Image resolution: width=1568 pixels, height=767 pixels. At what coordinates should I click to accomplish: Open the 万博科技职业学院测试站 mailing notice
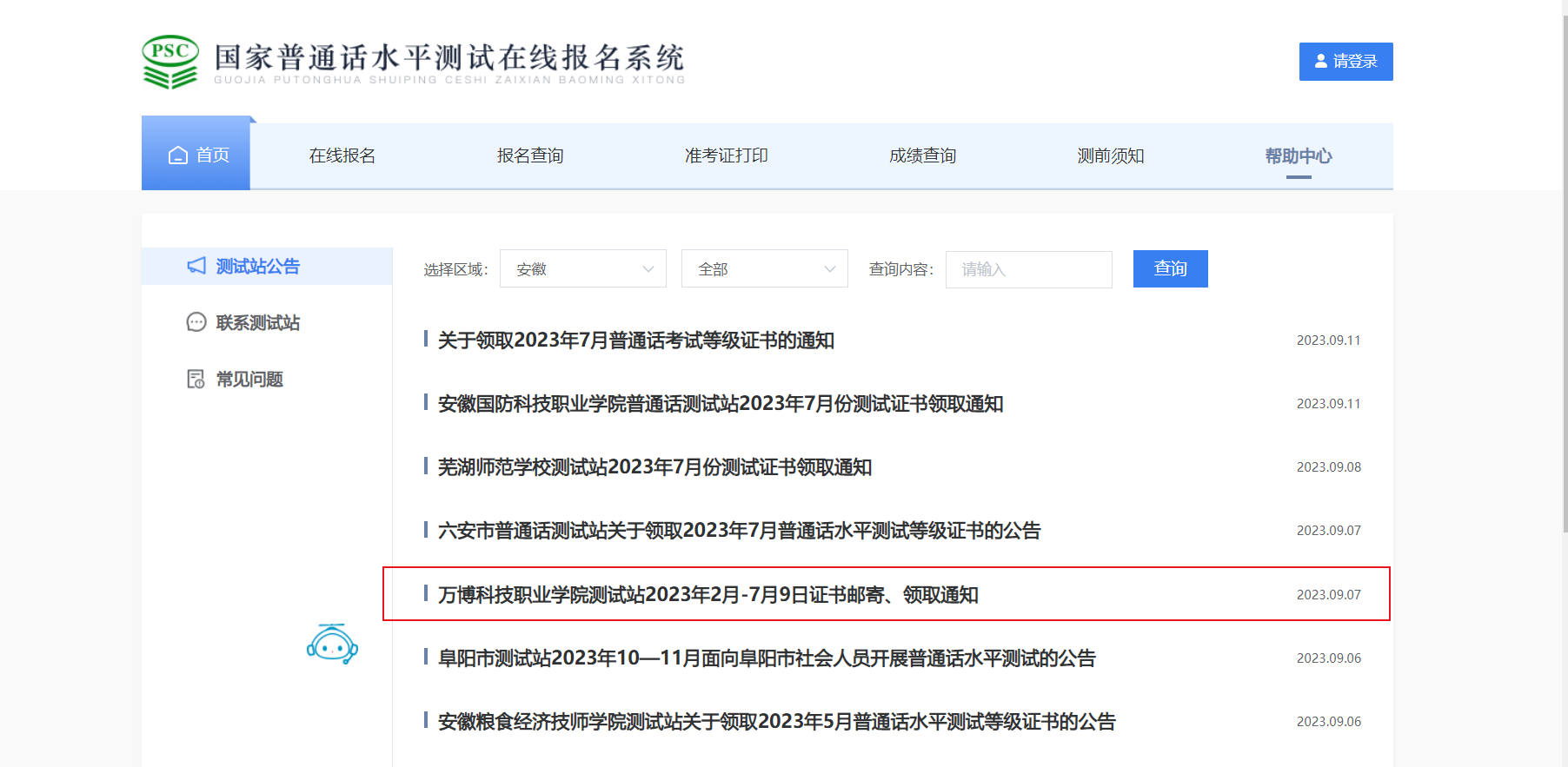708,594
